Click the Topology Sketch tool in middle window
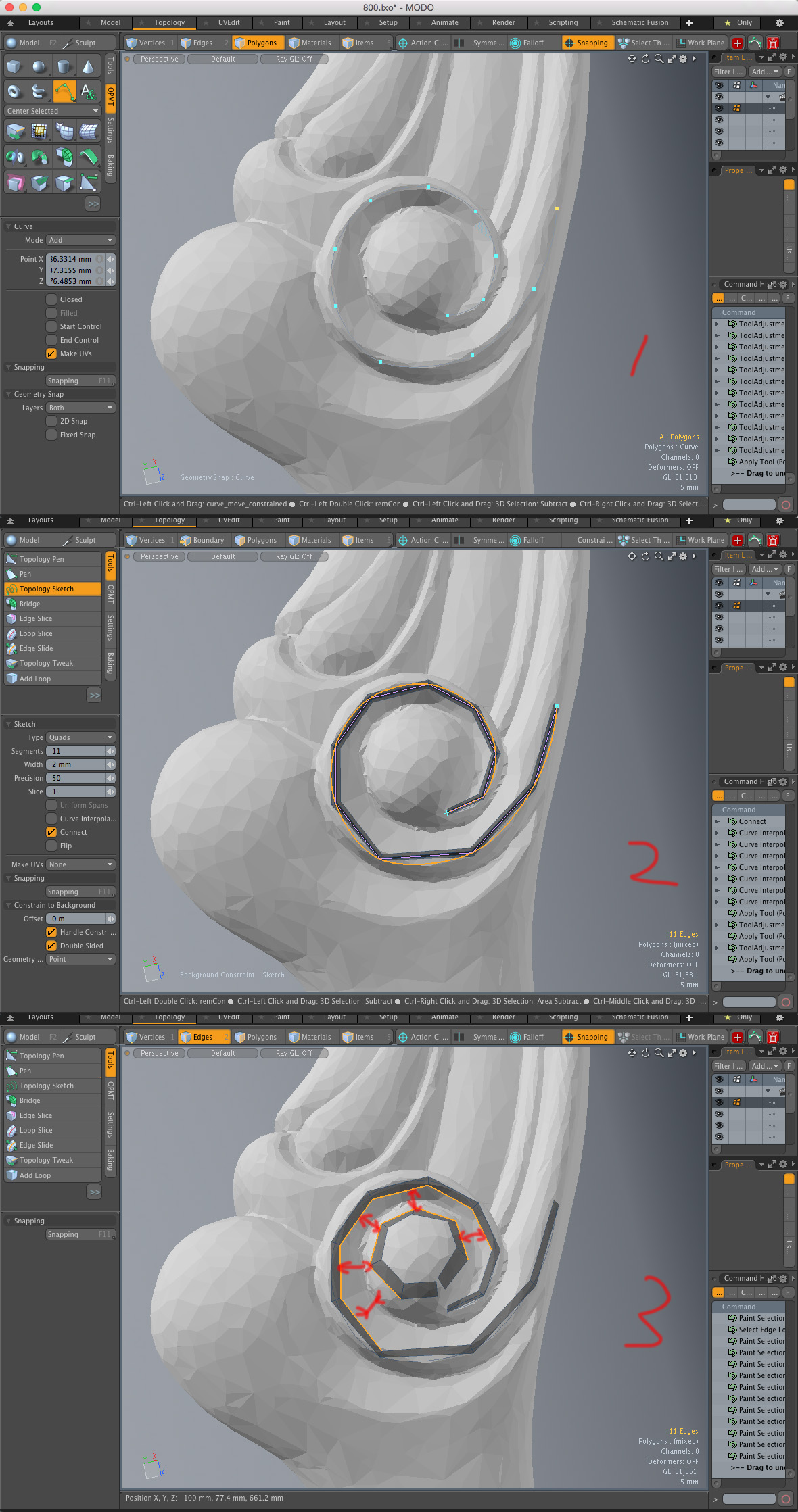This screenshot has width=798, height=1512. click(x=53, y=589)
